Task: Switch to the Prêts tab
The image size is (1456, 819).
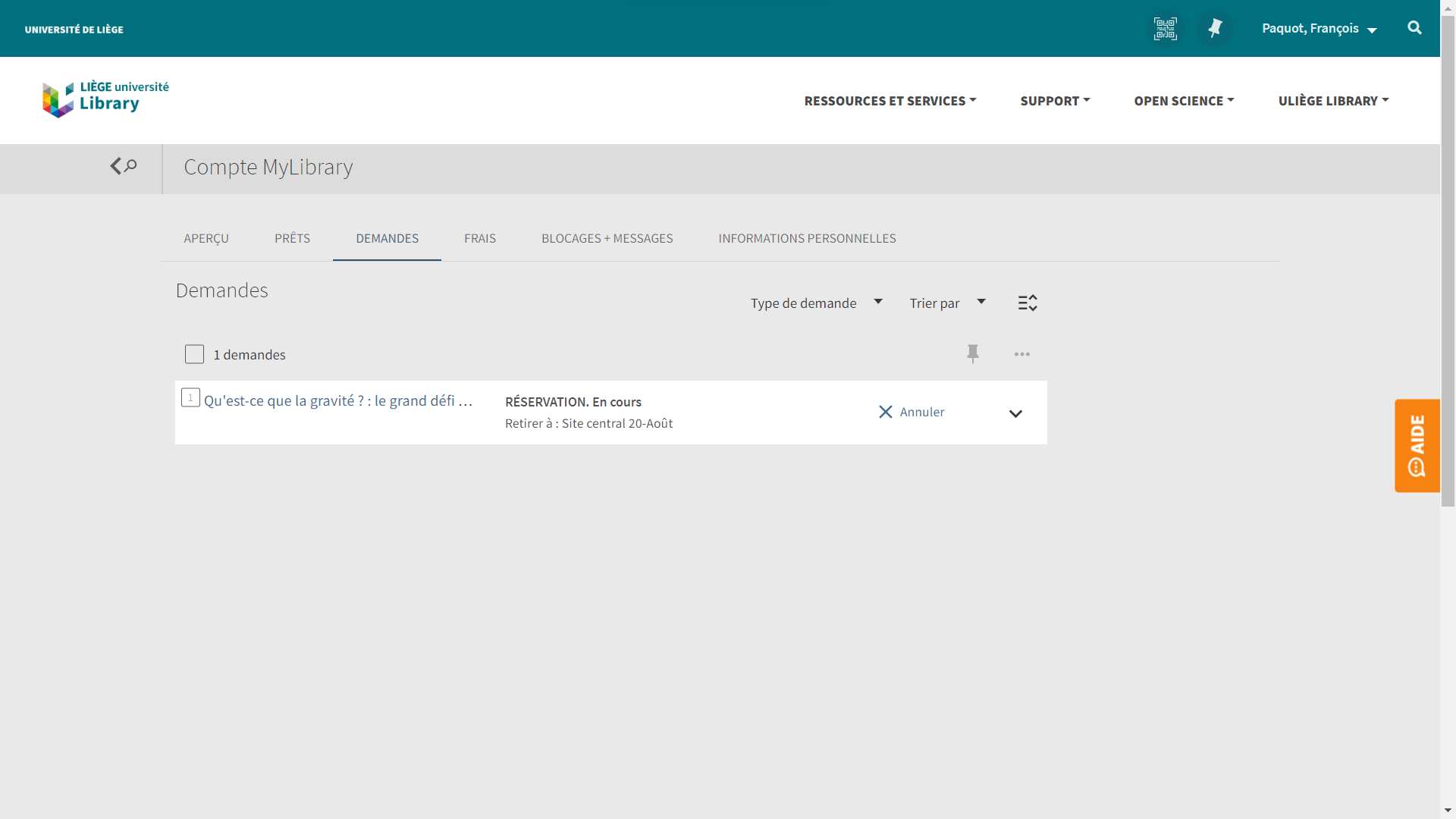Action: tap(293, 238)
